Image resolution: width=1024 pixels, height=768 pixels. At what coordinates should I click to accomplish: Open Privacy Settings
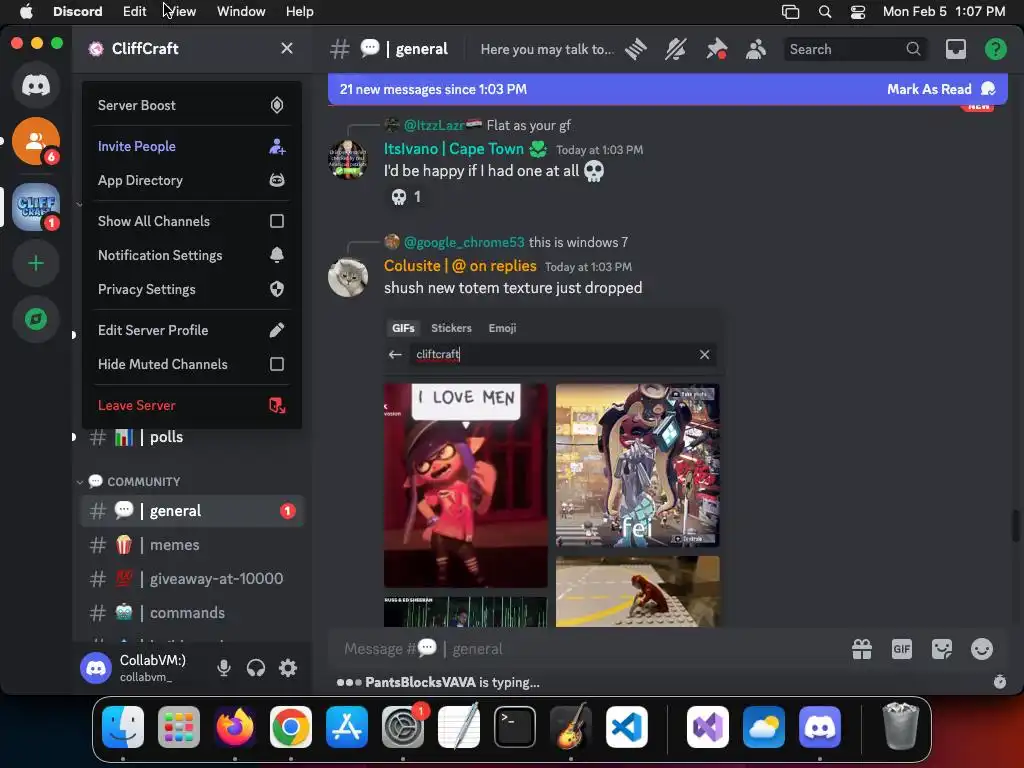pos(191,289)
